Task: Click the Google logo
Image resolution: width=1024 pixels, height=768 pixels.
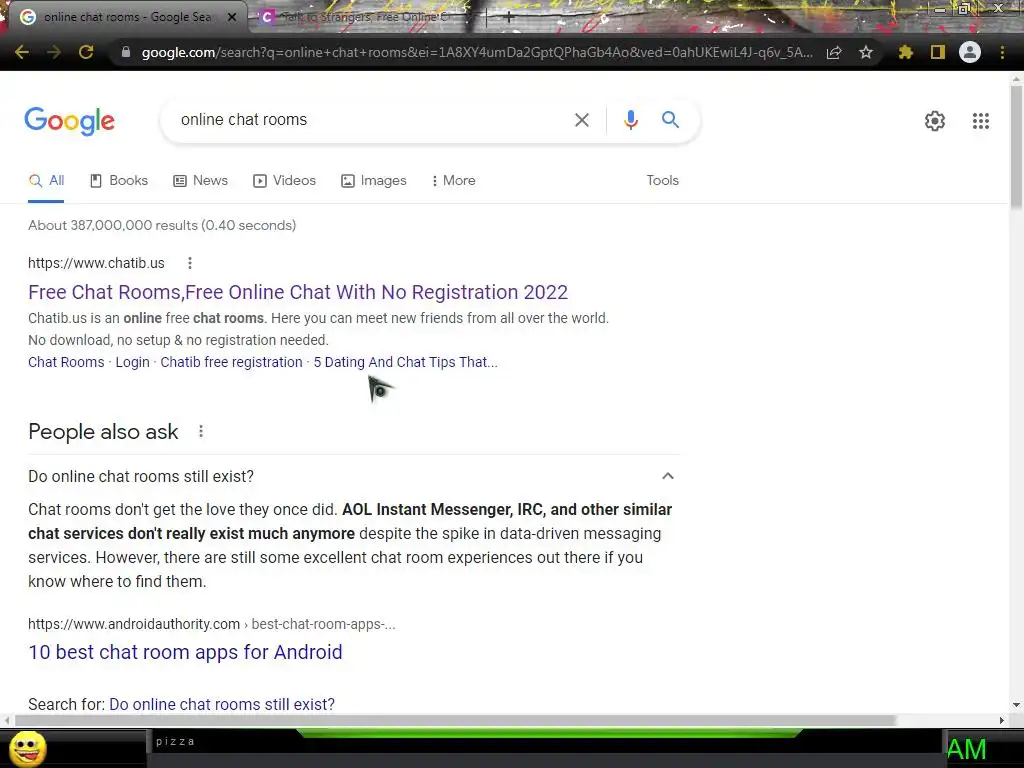Action: pyautogui.click(x=70, y=121)
